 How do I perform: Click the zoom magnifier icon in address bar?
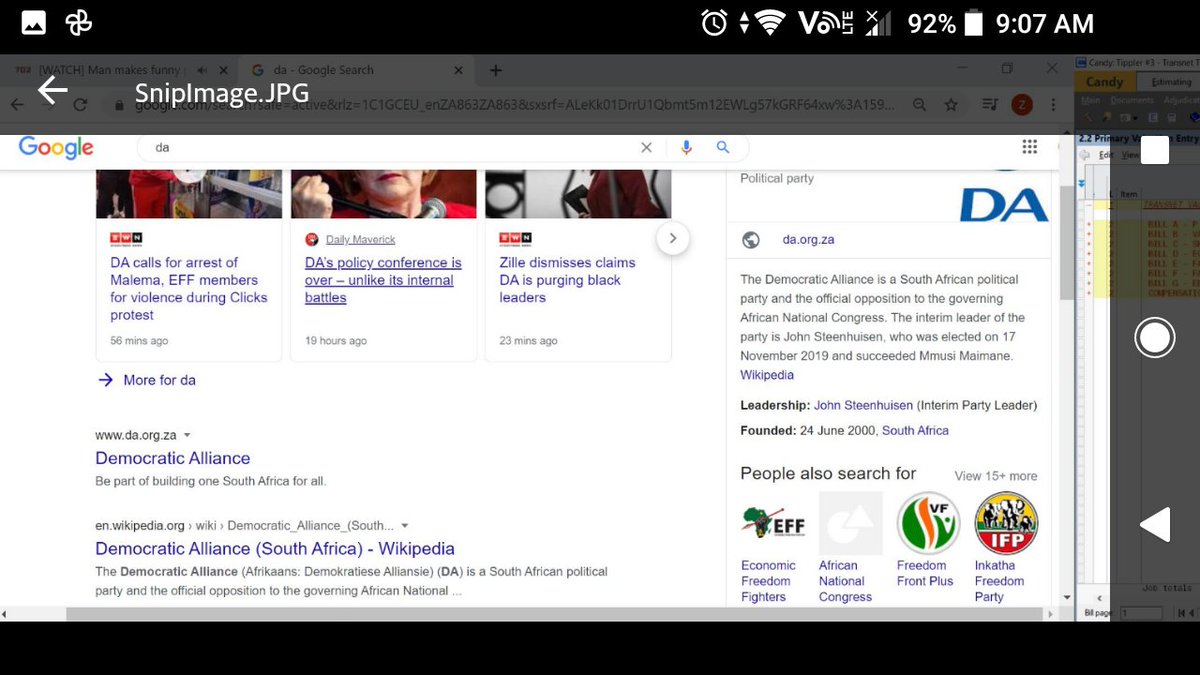pyautogui.click(x=919, y=104)
